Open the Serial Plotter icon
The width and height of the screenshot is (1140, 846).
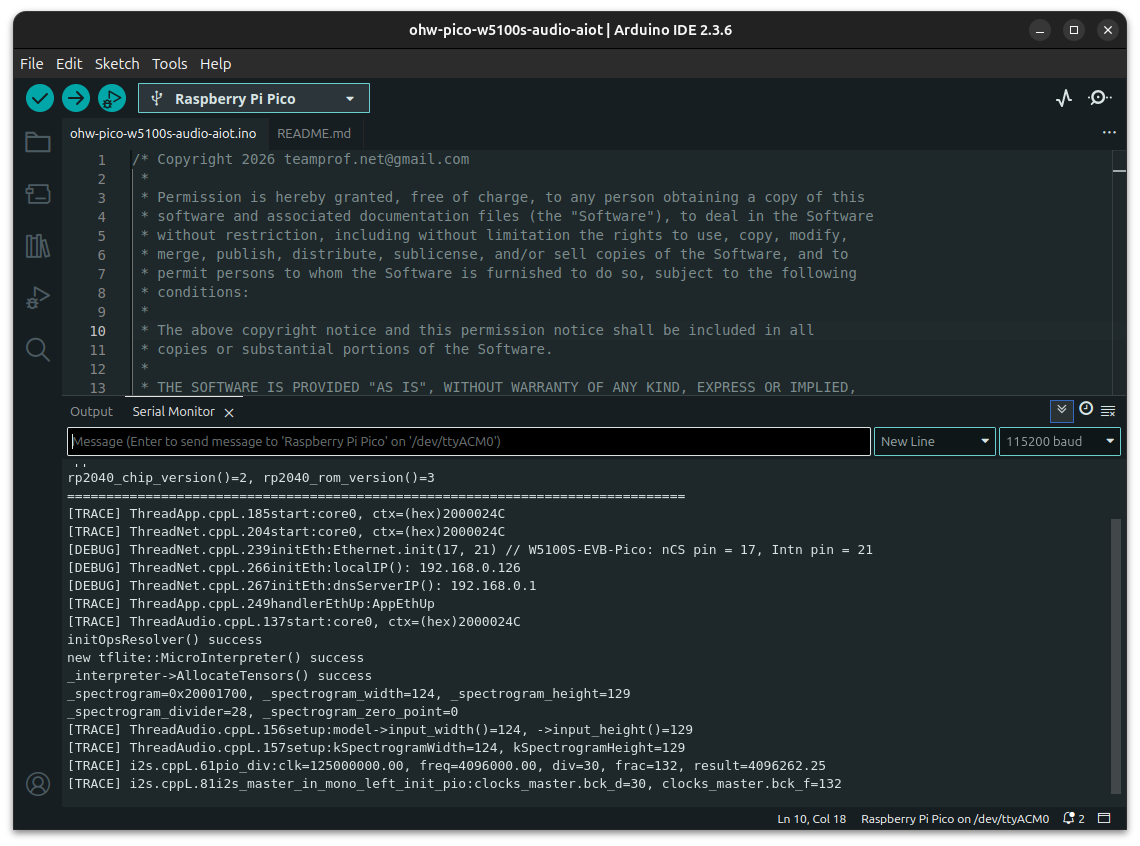(x=1064, y=98)
